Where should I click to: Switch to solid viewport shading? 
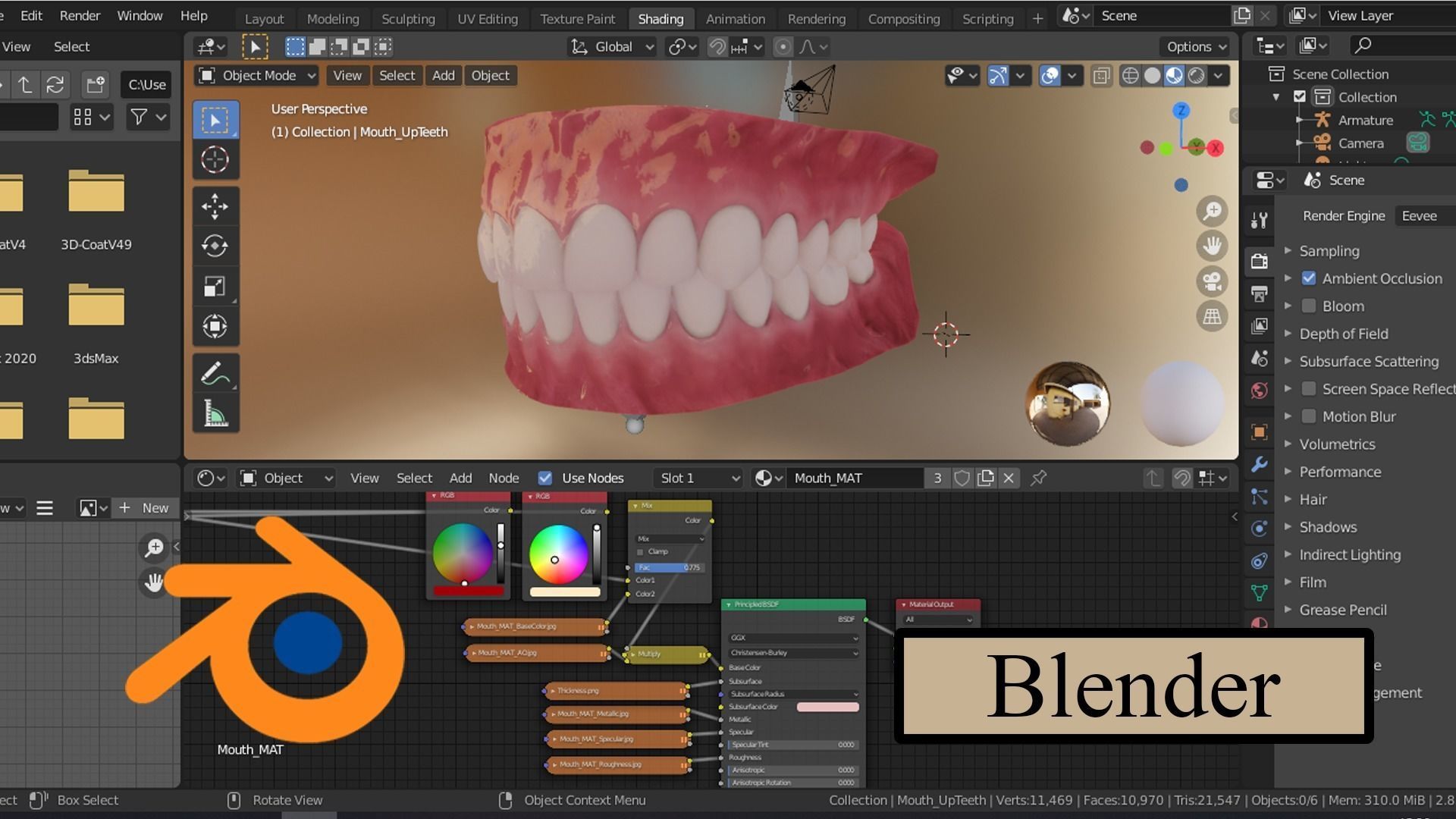pyautogui.click(x=1152, y=76)
